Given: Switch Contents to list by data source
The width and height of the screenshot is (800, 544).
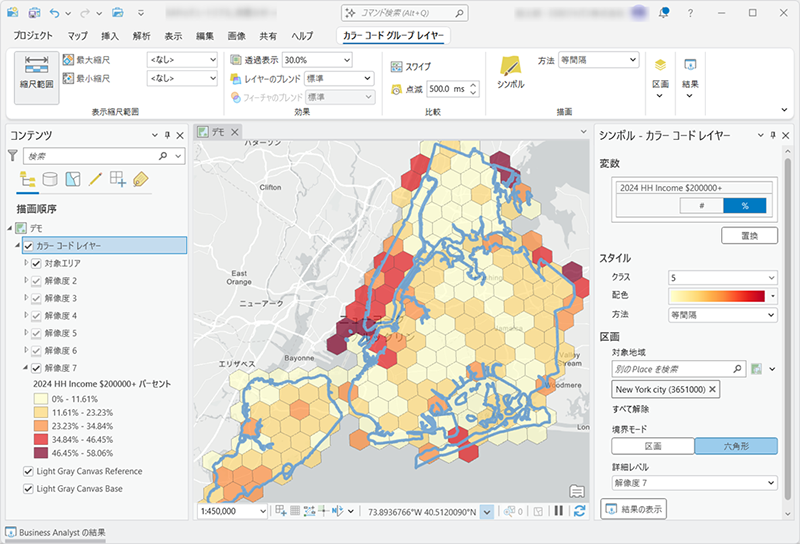Looking at the screenshot, I should pyautogui.click(x=49, y=180).
